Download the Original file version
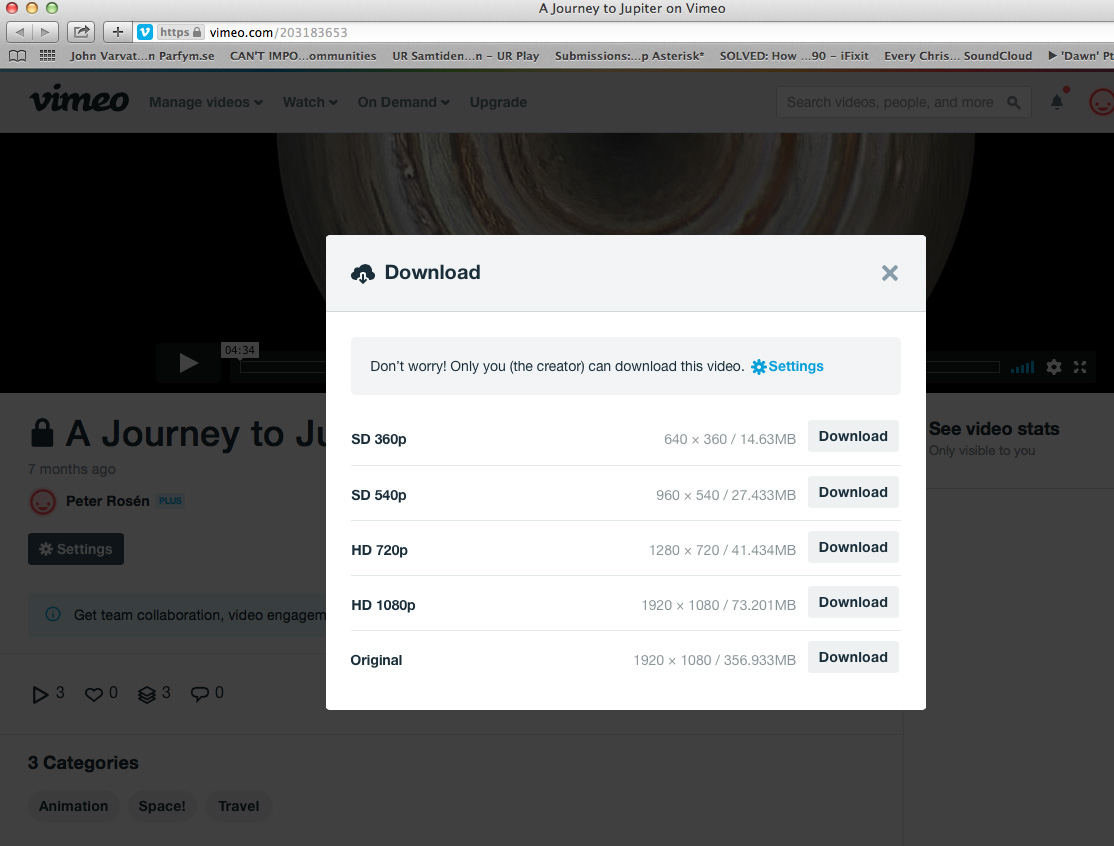The height and width of the screenshot is (846, 1114). tap(853, 657)
